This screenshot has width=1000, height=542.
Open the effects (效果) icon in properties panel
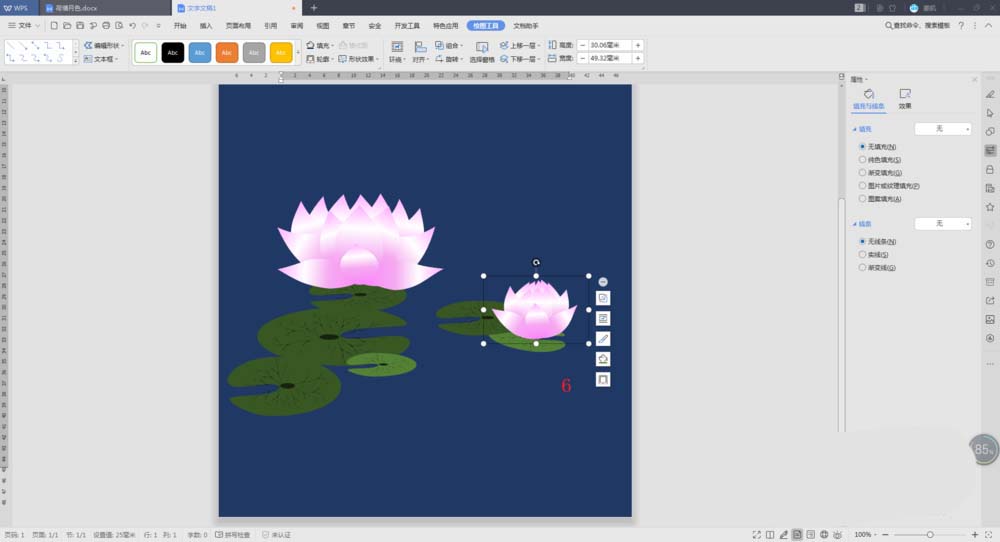click(x=905, y=99)
